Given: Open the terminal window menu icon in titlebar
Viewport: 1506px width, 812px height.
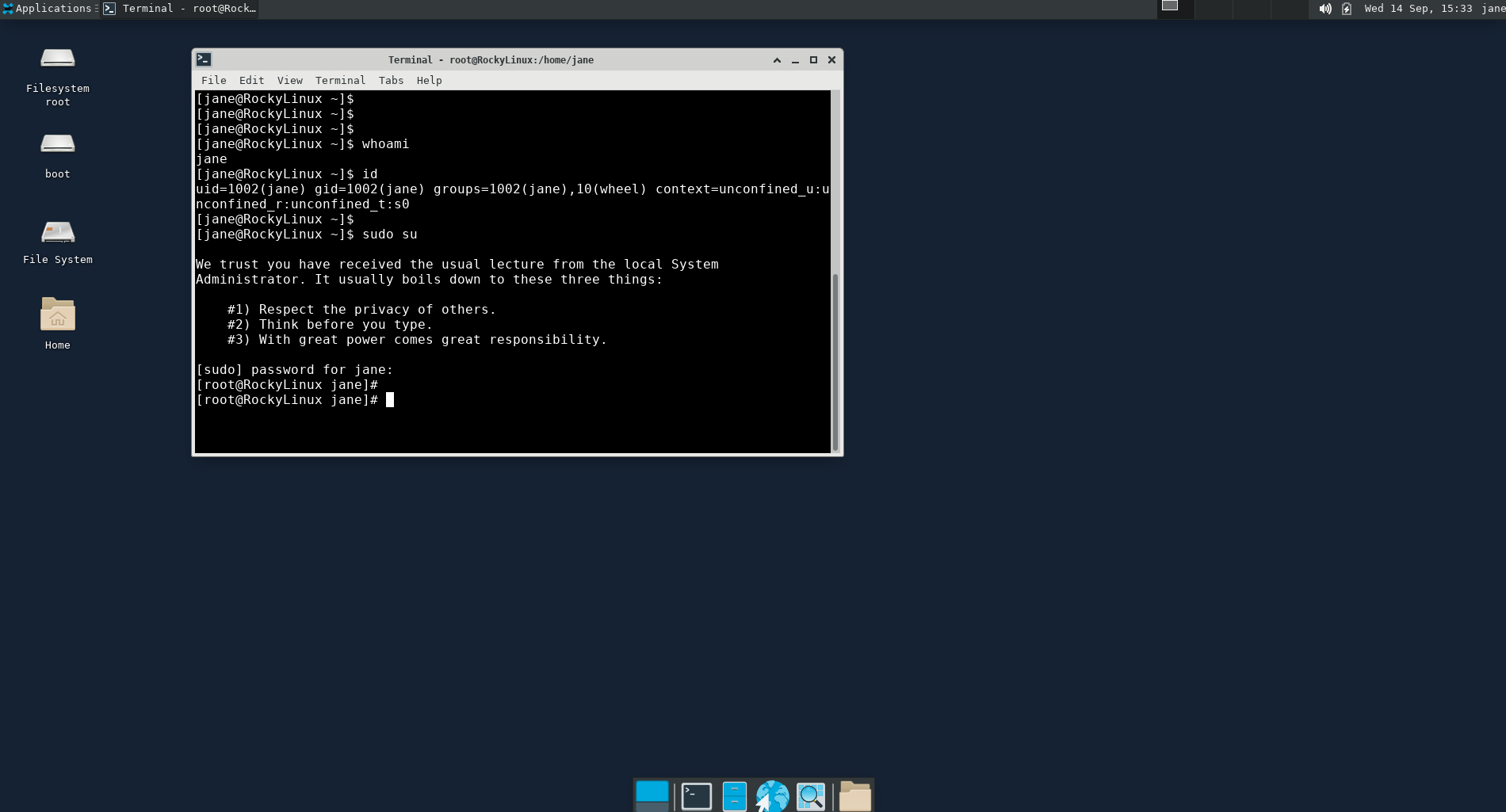Looking at the screenshot, I should pyautogui.click(x=204, y=59).
